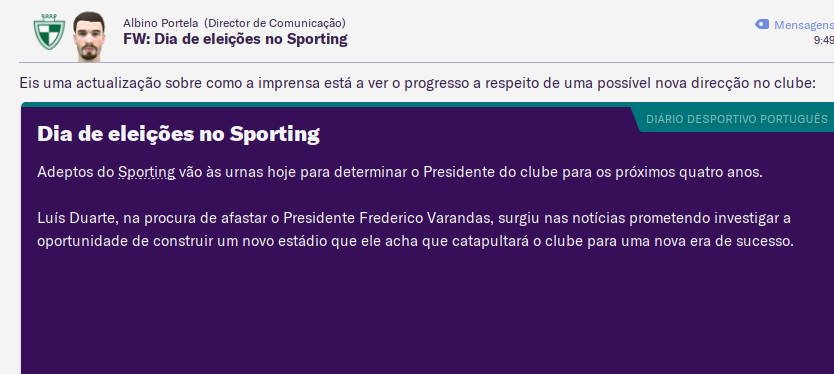Select the FW: Dia de eleições subject line
This screenshot has width=834, height=374.
[x=235, y=39]
